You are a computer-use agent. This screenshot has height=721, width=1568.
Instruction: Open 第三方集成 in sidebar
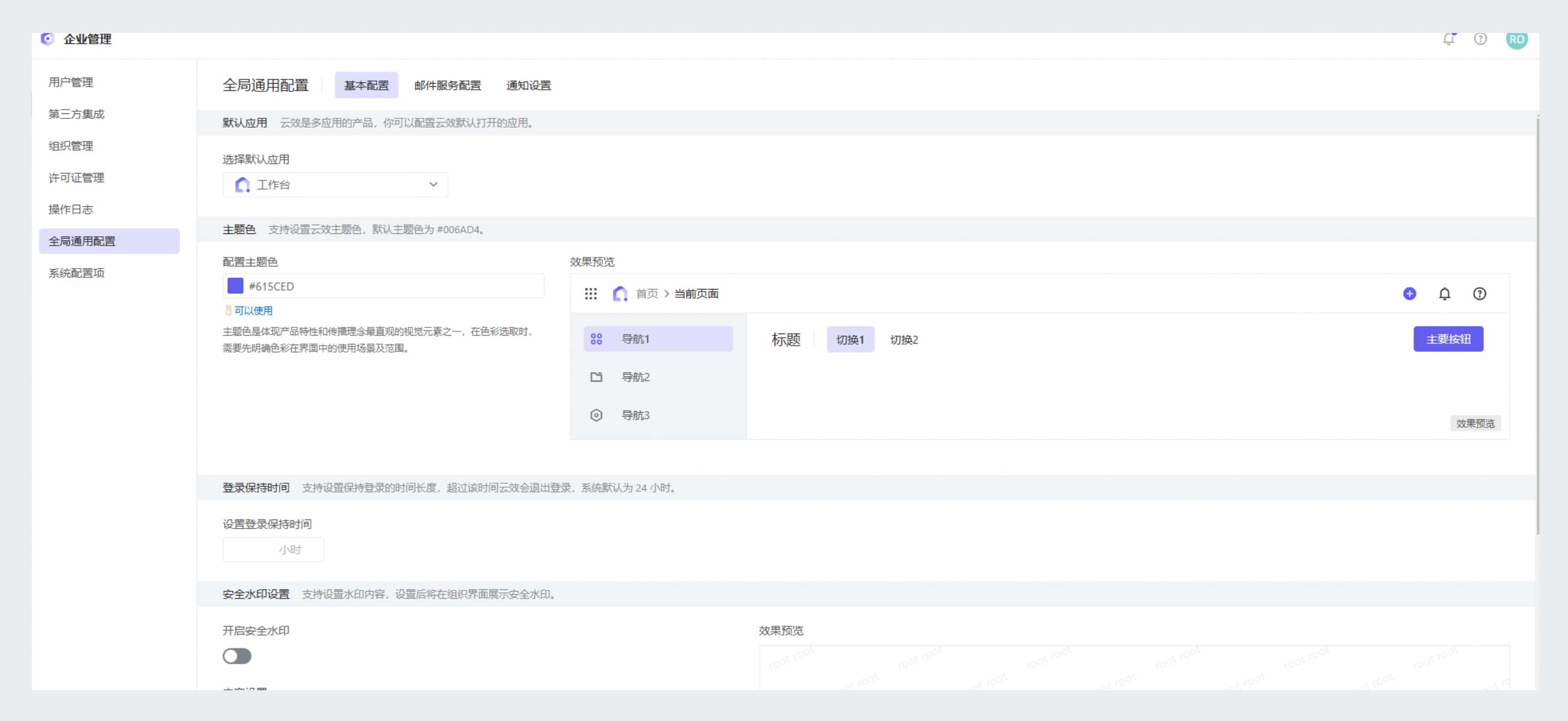76,114
